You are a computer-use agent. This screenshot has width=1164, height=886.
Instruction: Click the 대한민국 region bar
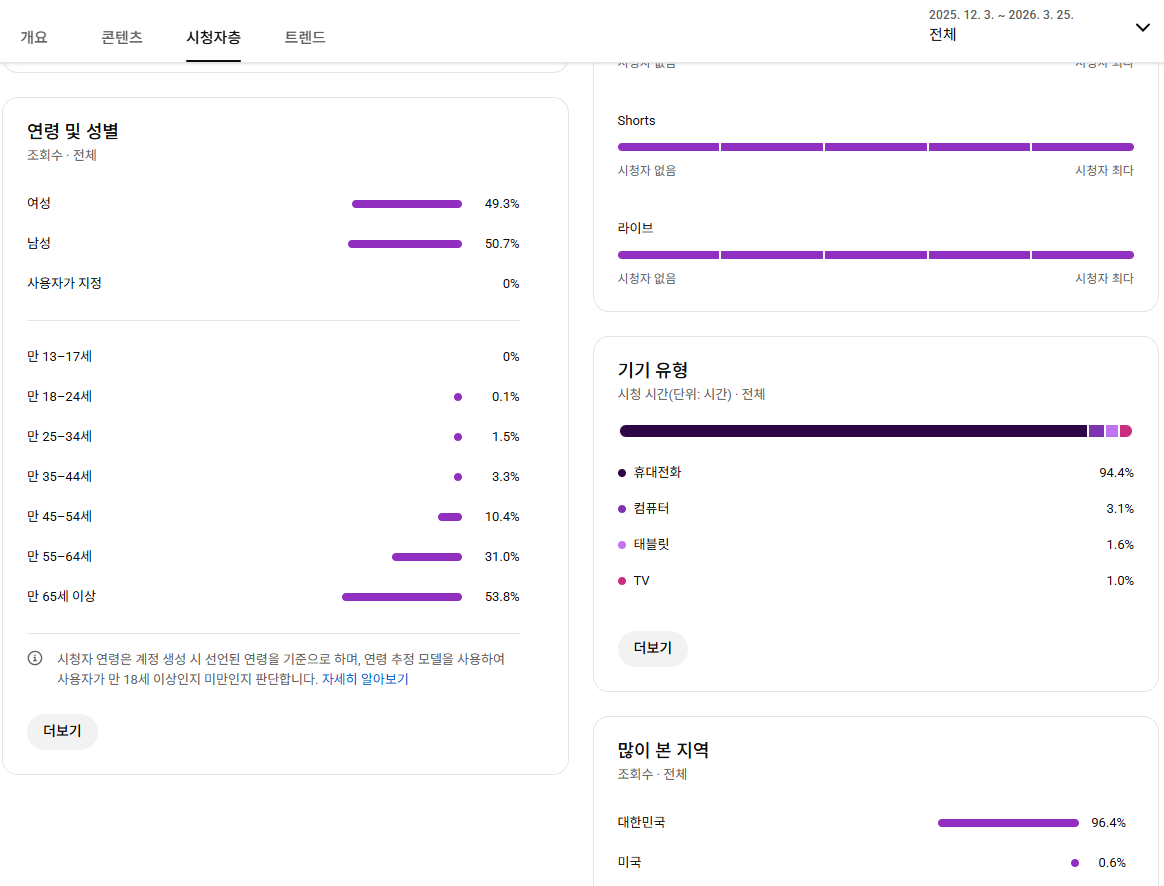click(x=1008, y=823)
